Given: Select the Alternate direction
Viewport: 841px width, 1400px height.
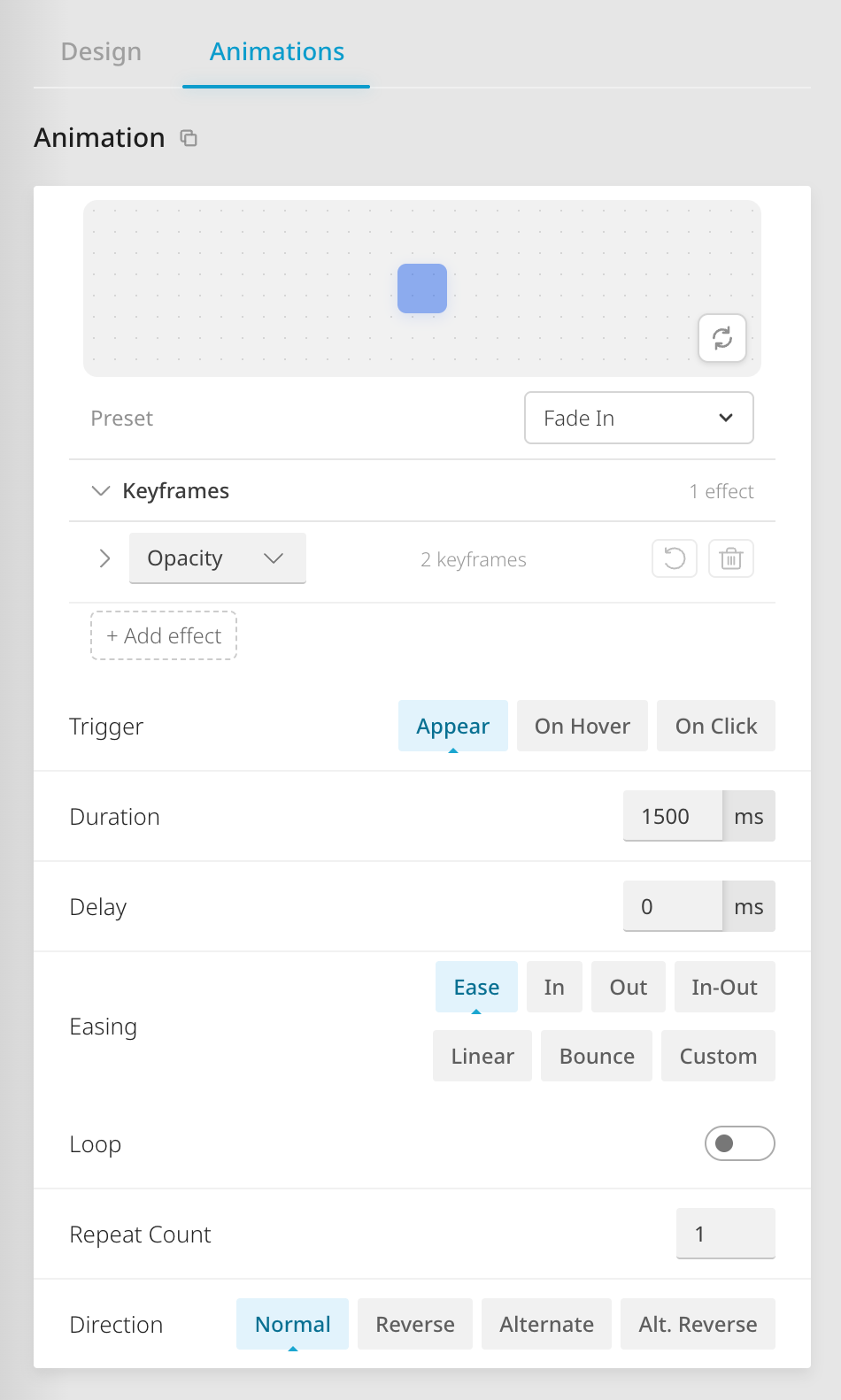Looking at the screenshot, I should (546, 1324).
